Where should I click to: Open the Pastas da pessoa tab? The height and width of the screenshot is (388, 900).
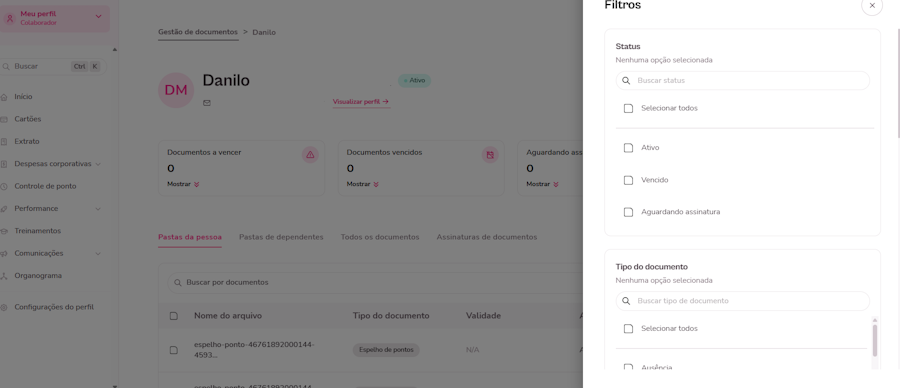[x=190, y=237]
